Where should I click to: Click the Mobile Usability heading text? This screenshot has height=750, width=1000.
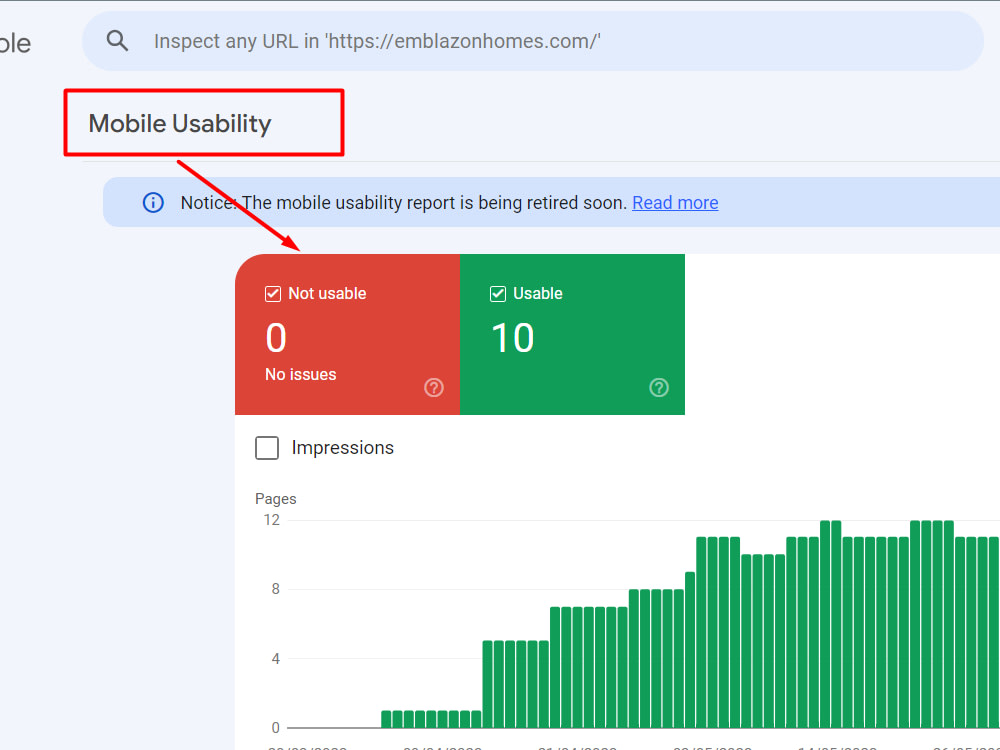click(x=180, y=123)
